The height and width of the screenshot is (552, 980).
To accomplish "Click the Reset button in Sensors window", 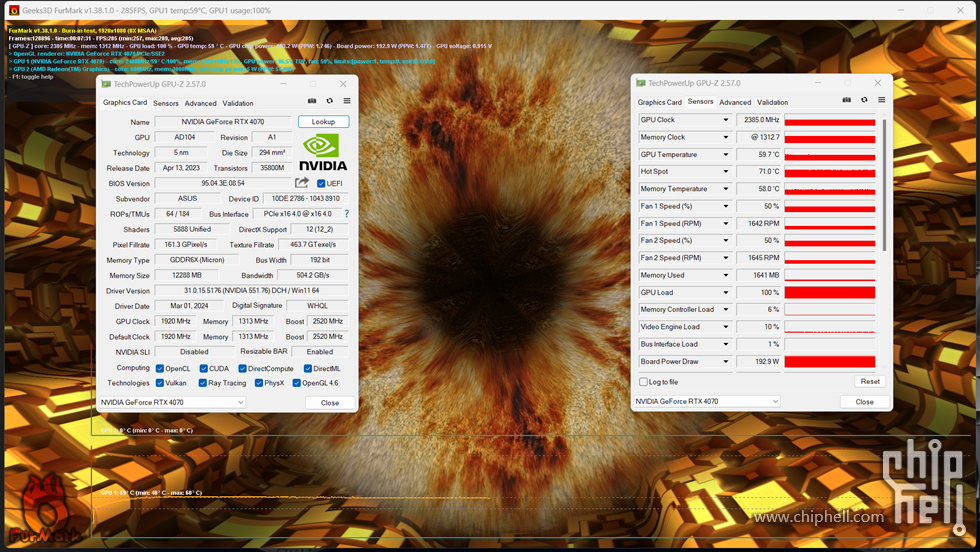I will [x=870, y=381].
